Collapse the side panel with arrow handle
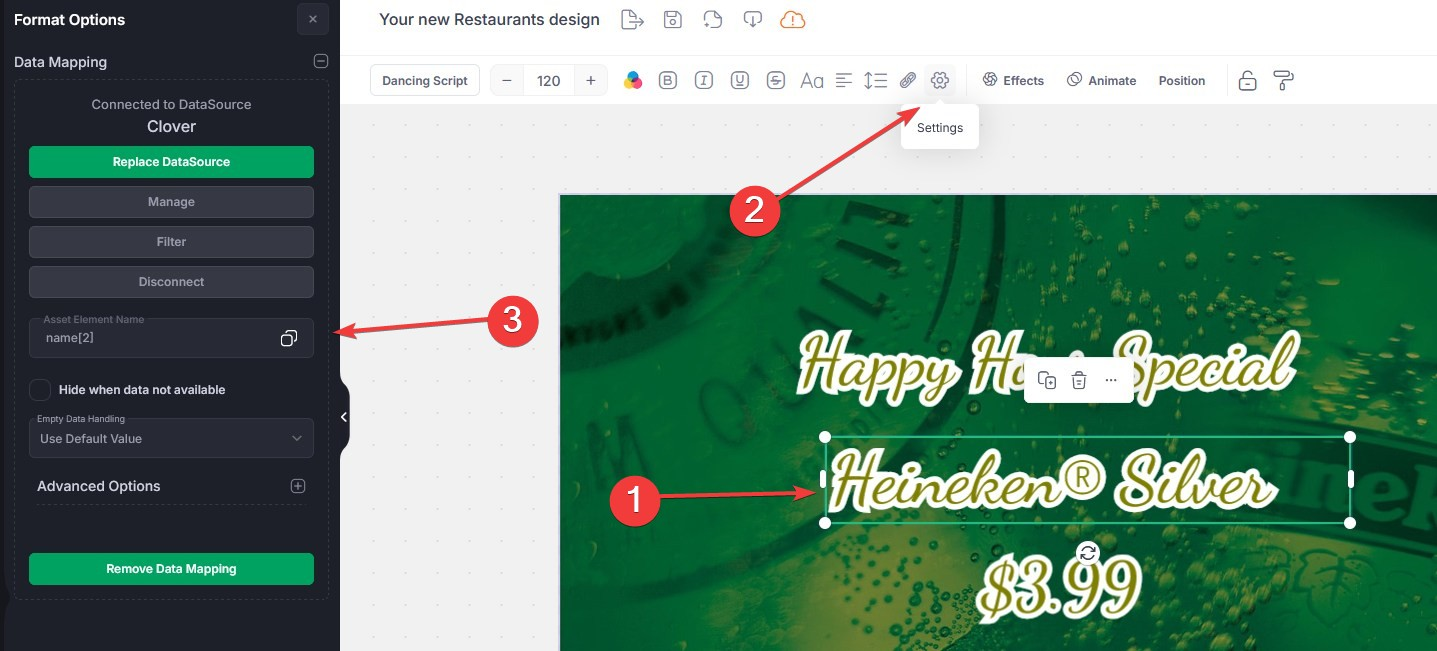The image size is (1437, 651). click(344, 417)
